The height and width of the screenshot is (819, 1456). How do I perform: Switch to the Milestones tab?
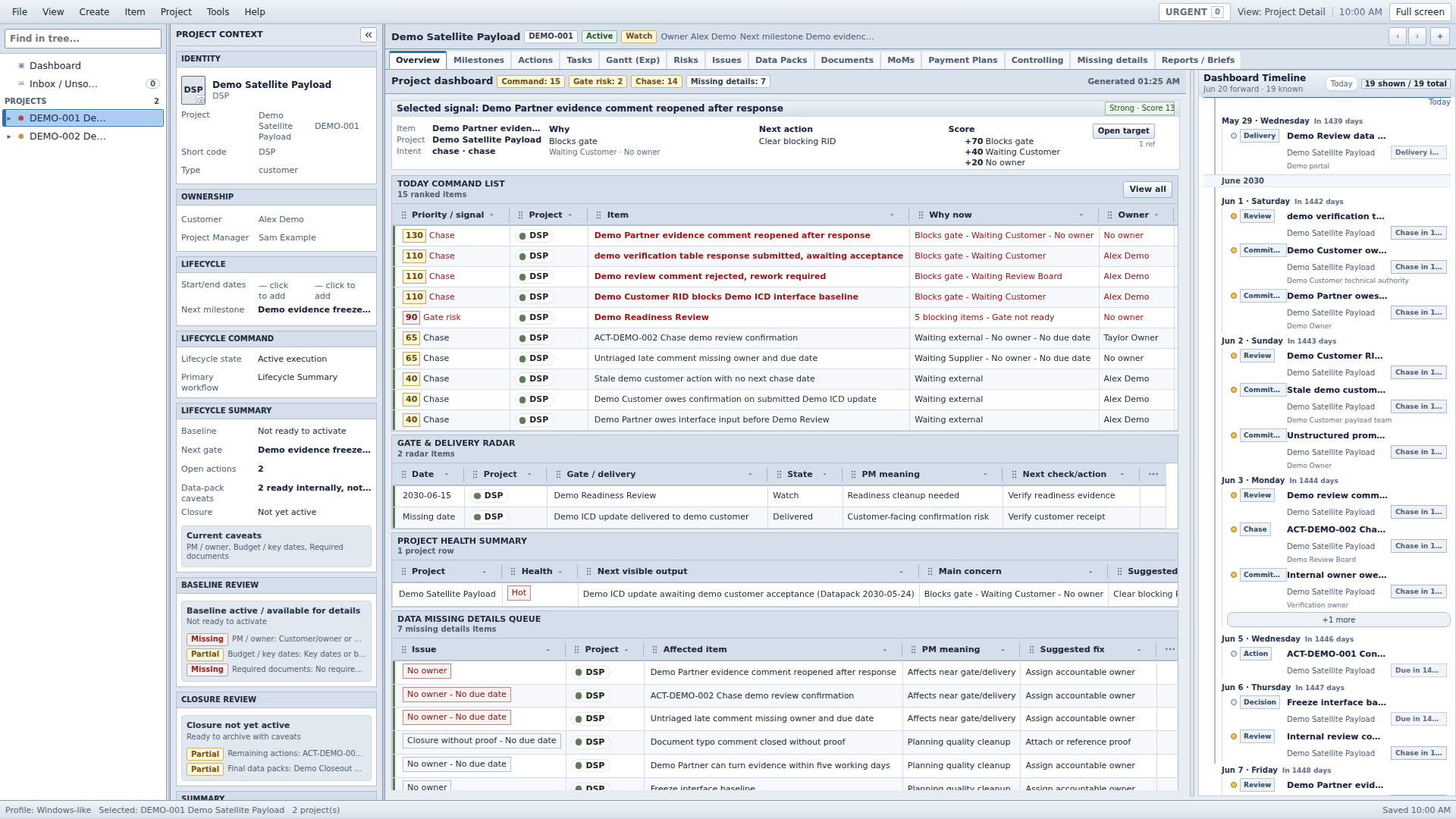click(479, 61)
